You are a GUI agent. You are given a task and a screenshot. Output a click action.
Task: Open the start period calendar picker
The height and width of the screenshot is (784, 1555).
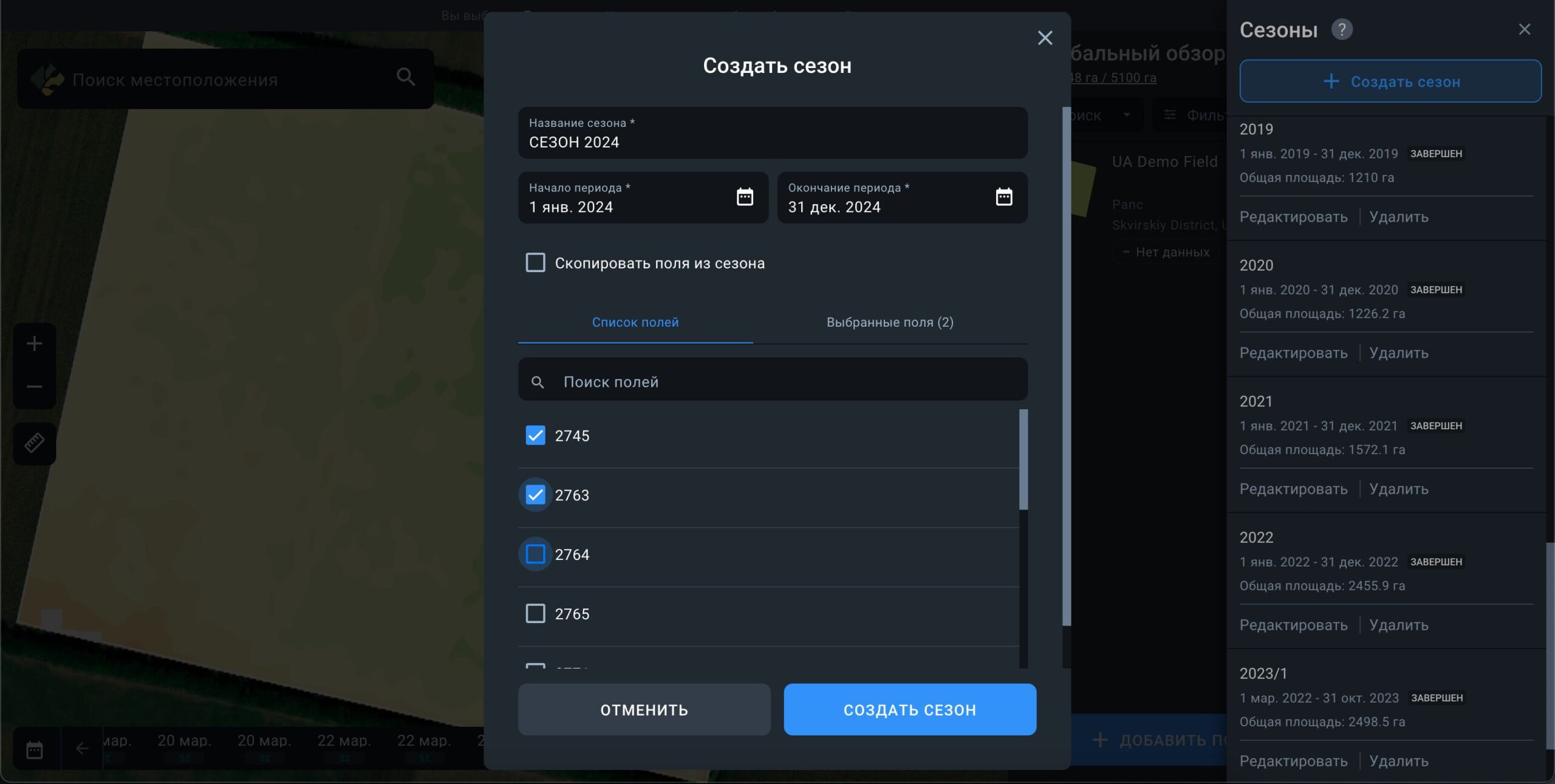coord(745,197)
